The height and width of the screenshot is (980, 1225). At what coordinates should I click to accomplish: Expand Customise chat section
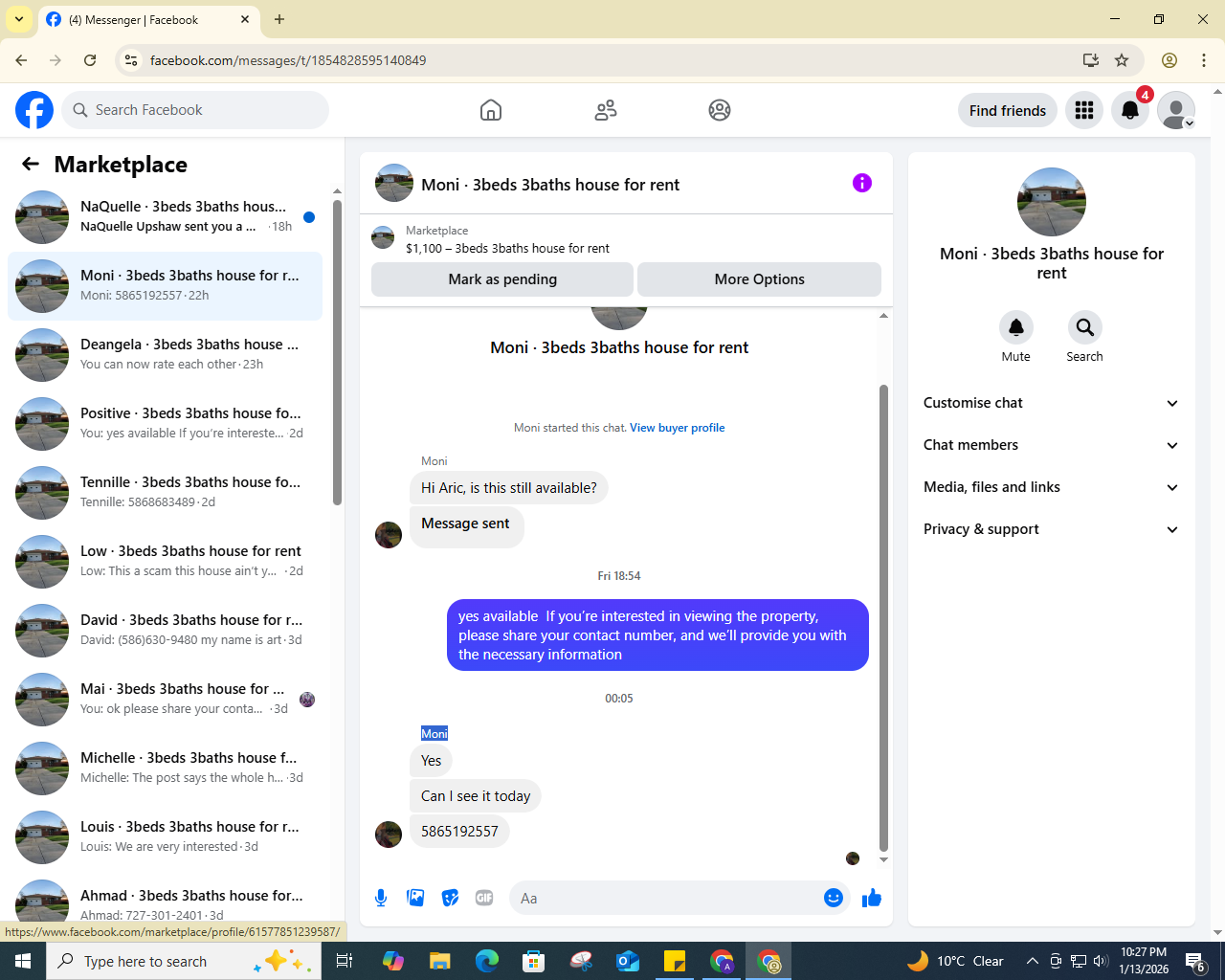(x=1051, y=403)
